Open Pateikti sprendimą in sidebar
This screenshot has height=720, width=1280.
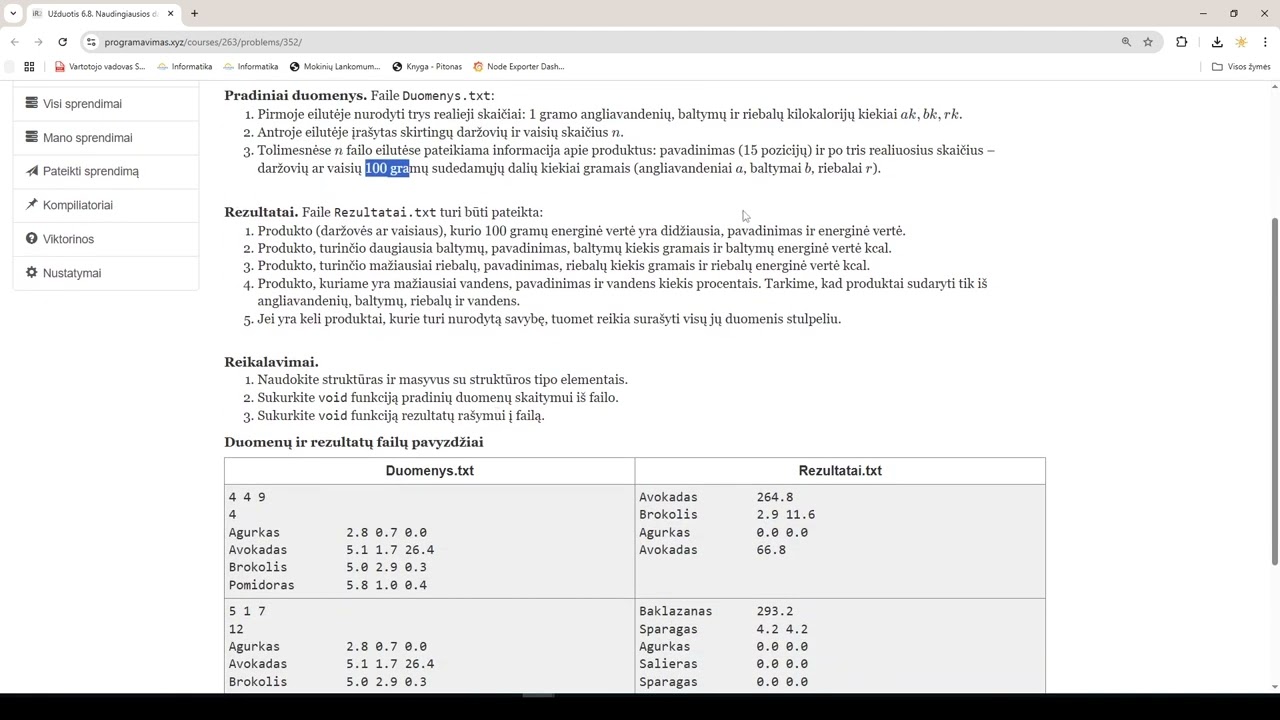tap(105, 171)
